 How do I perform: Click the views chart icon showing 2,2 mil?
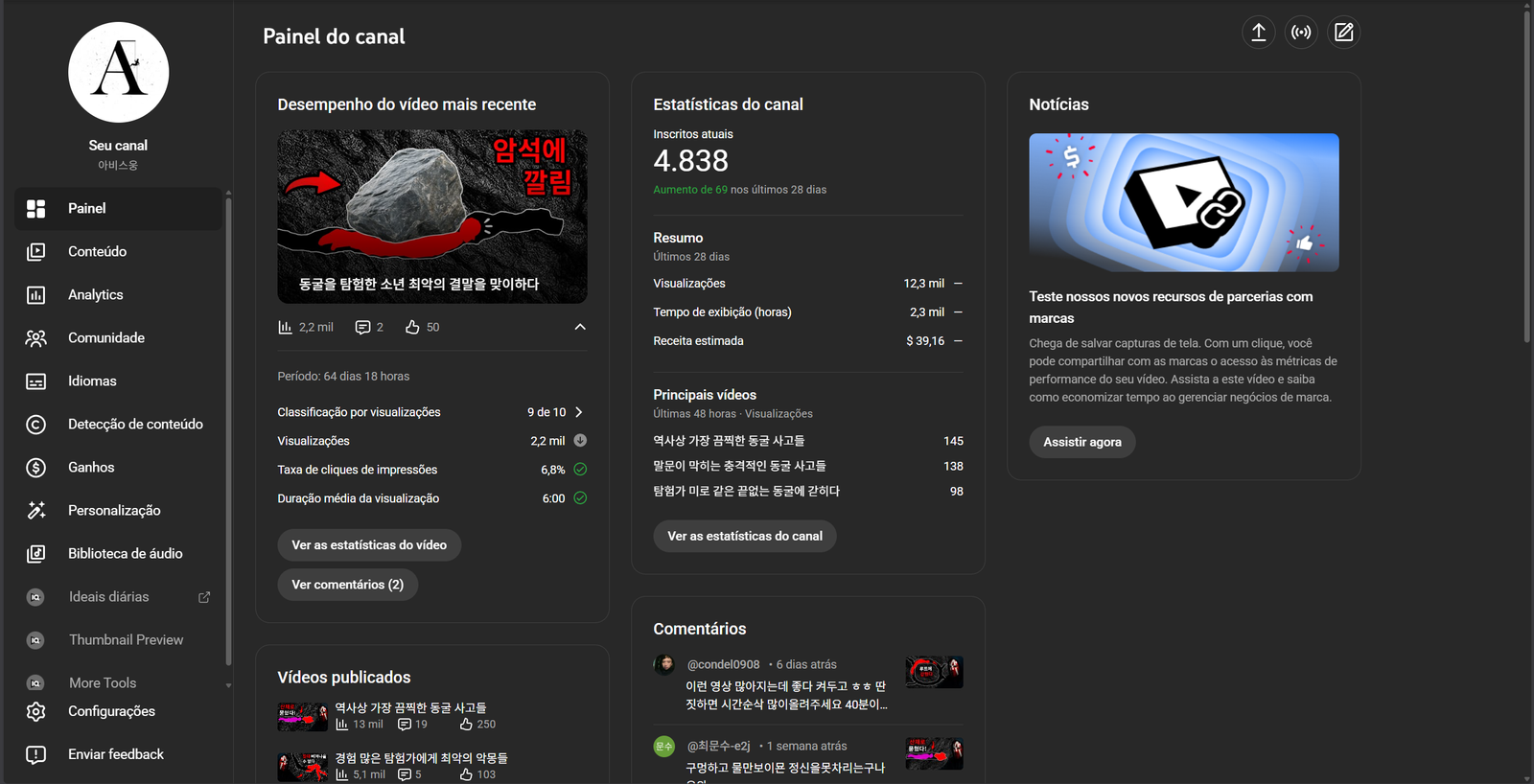285,328
